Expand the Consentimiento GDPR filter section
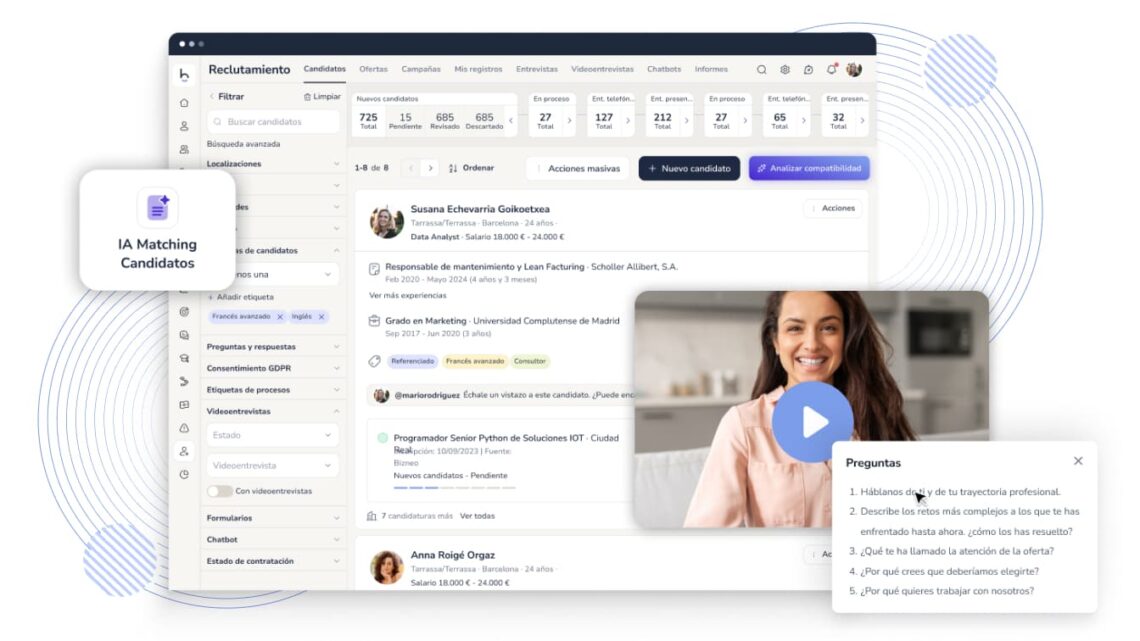1140x641 pixels. 272,368
